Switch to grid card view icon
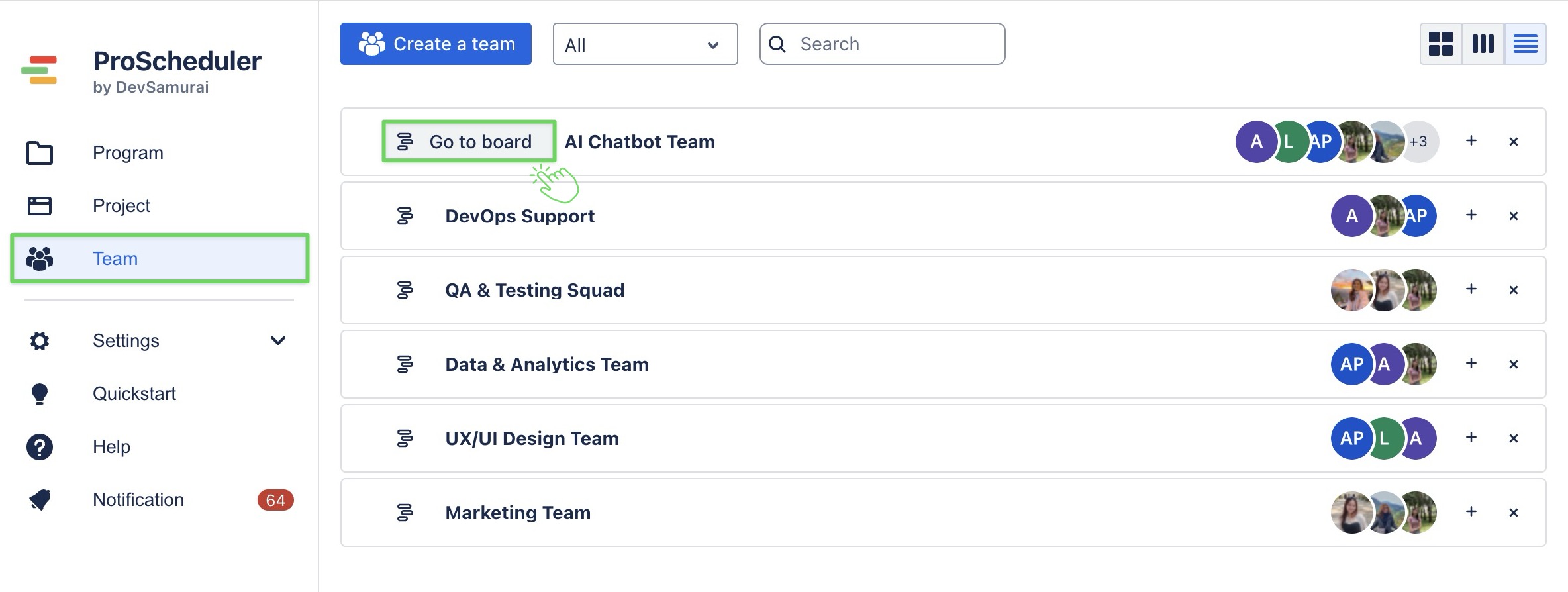This screenshot has height=592, width=1568. point(1440,44)
